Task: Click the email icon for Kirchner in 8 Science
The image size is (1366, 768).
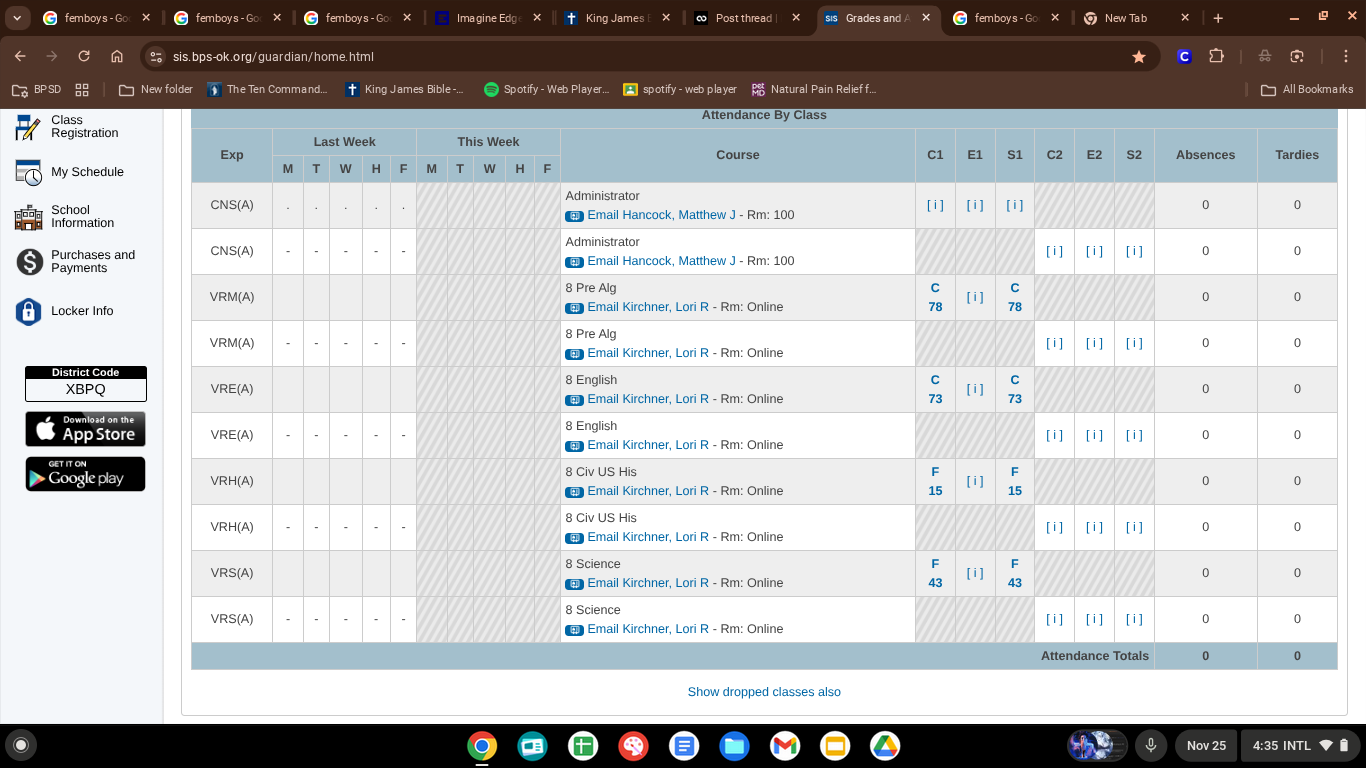Action: click(574, 583)
